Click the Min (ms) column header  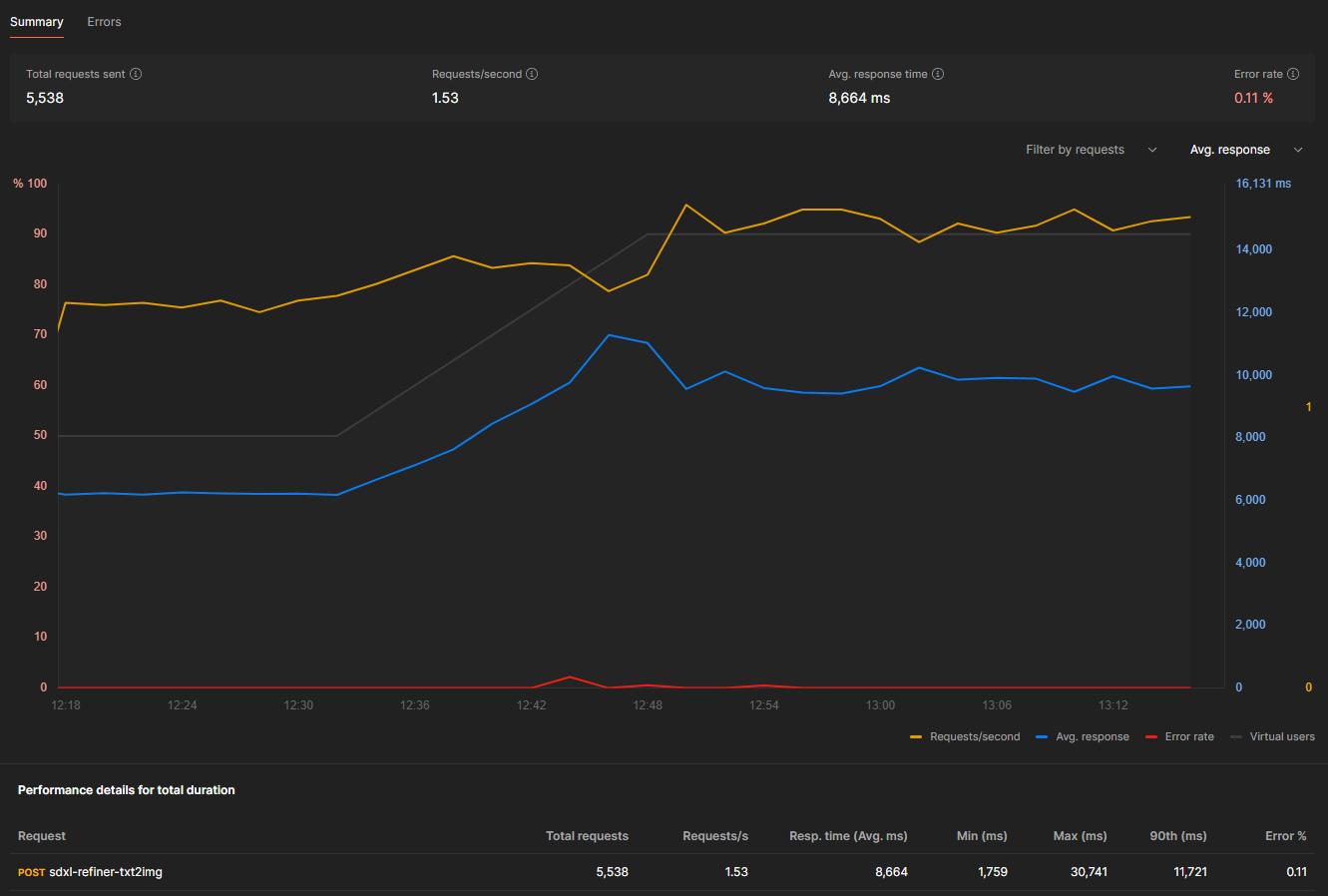point(982,836)
